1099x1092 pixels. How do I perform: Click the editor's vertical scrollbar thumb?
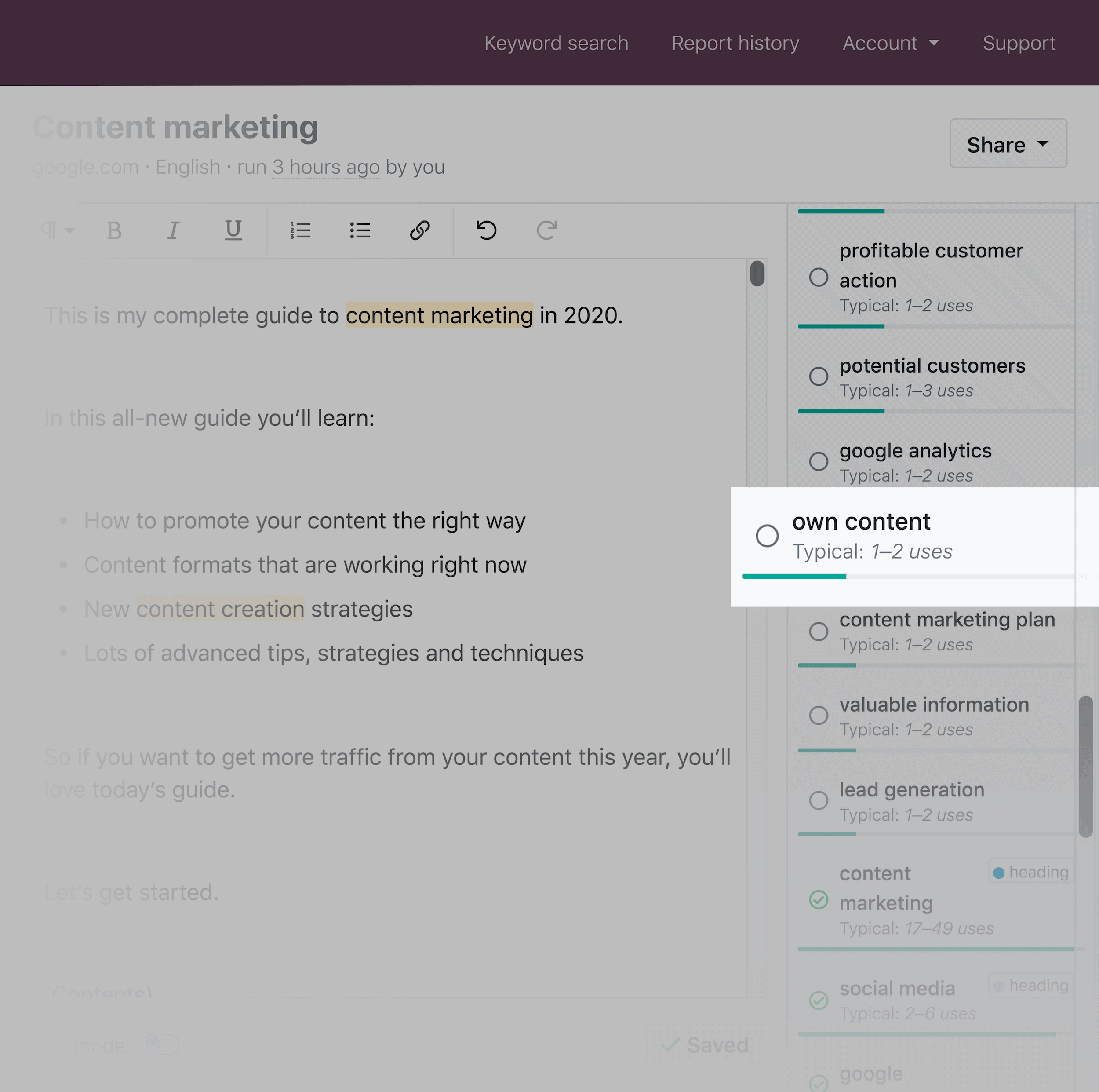tap(757, 273)
